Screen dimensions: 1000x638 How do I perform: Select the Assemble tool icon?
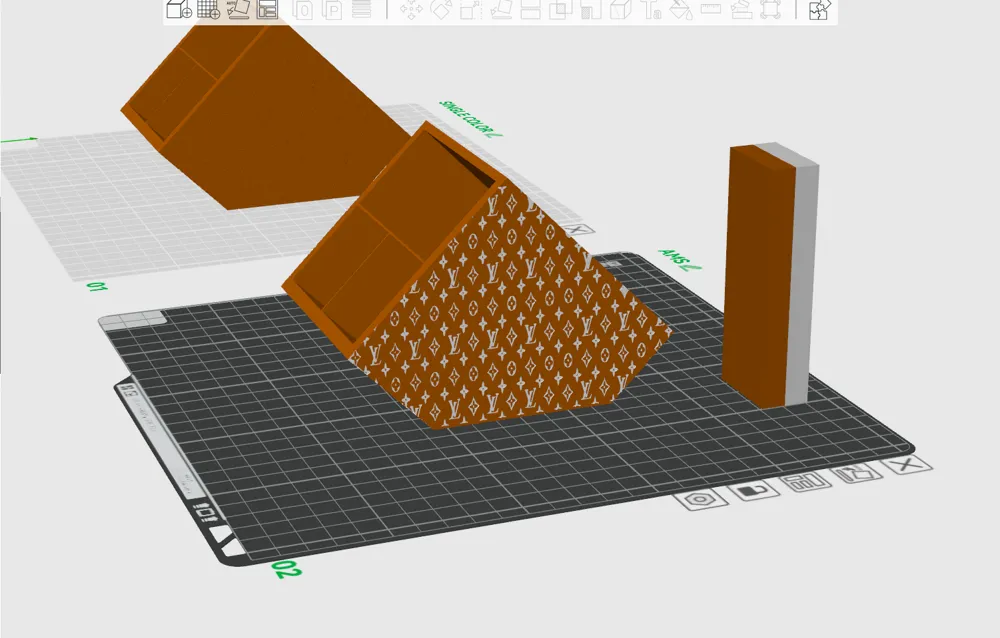click(x=741, y=9)
